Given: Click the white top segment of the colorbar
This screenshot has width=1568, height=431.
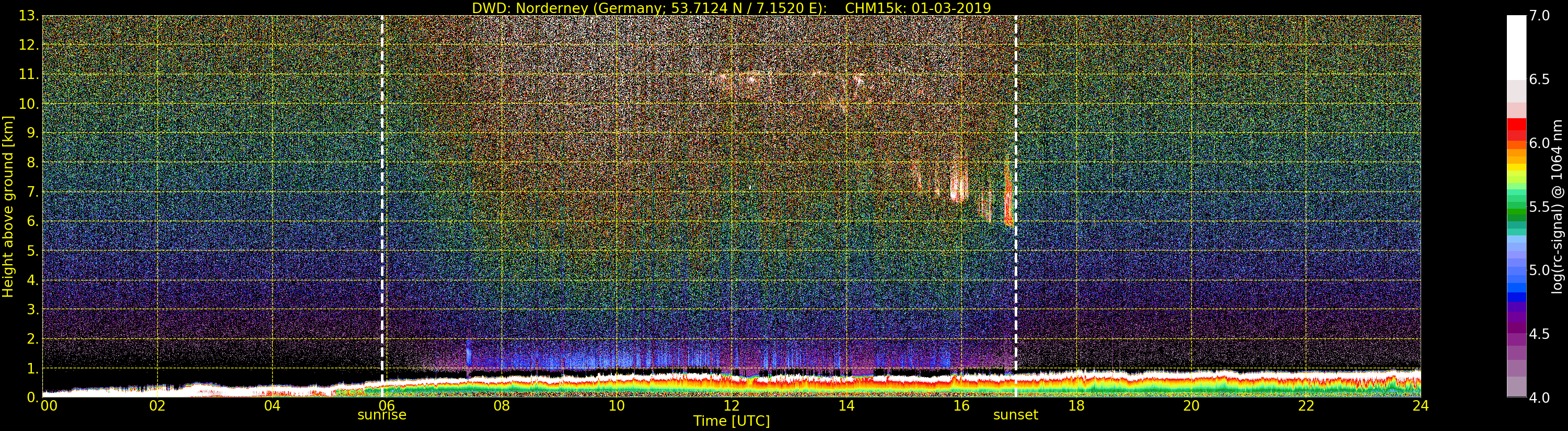Looking at the screenshot, I should click(1516, 48).
